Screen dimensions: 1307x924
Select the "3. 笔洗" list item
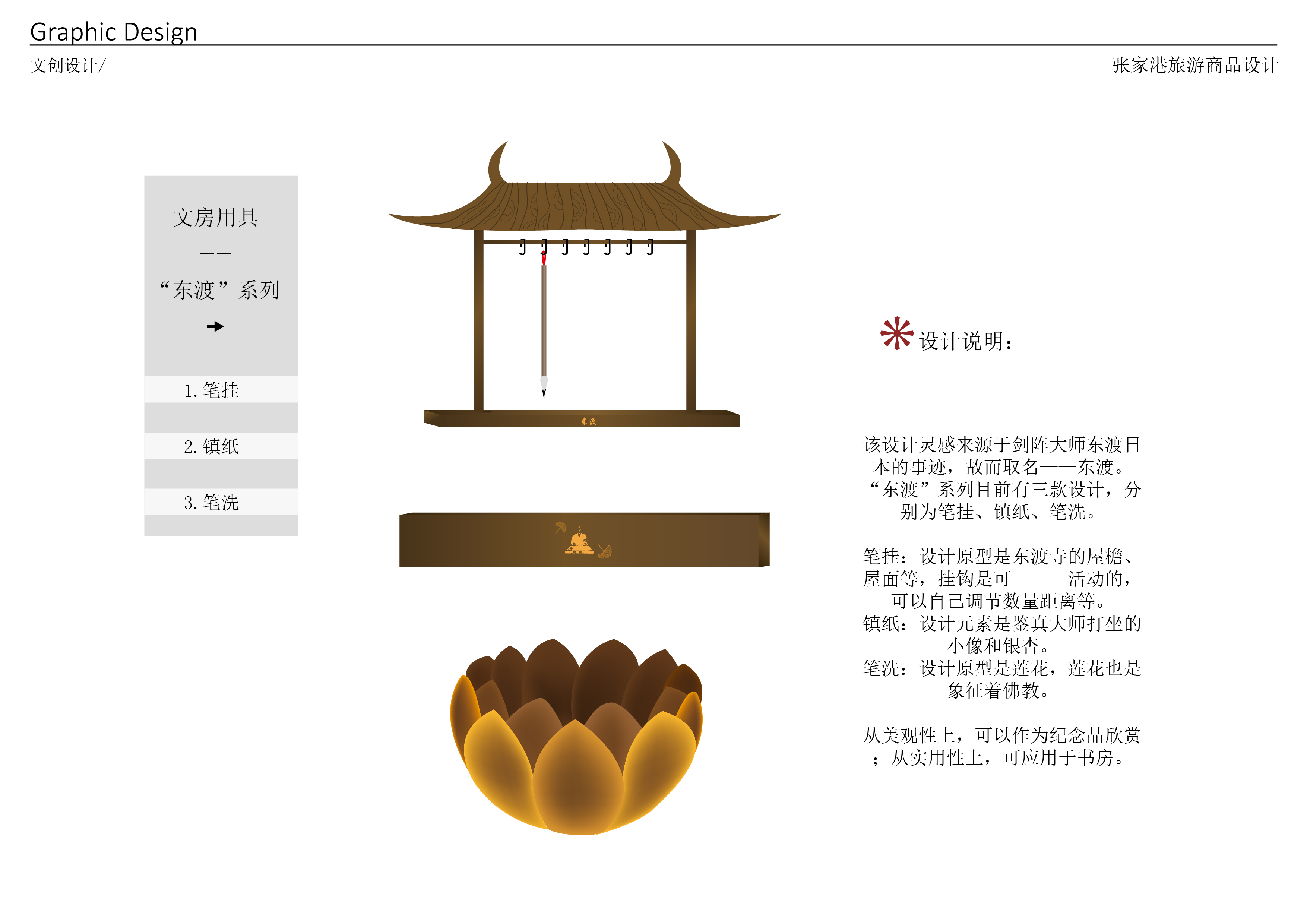click(221, 502)
